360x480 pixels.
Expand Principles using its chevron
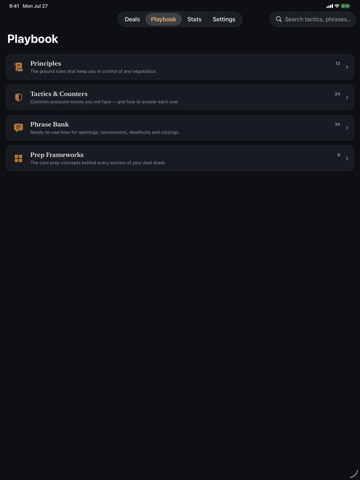(x=347, y=67)
